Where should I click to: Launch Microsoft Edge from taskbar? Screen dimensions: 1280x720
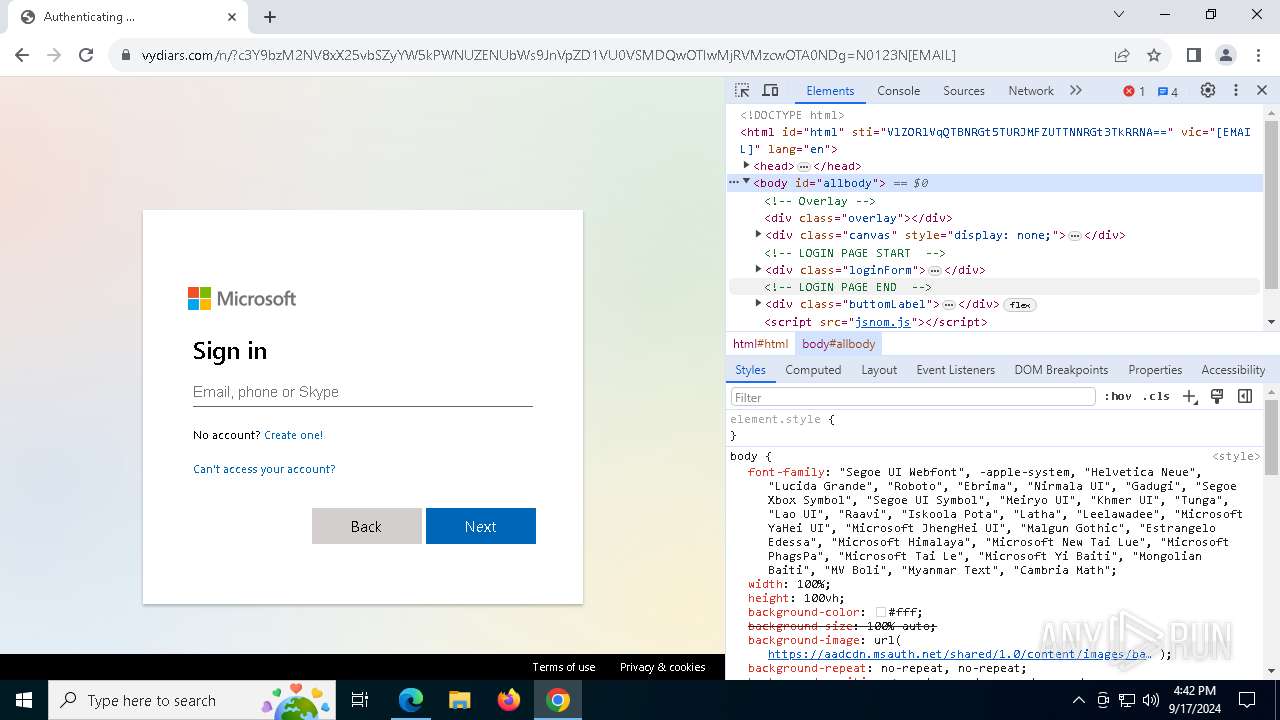pyautogui.click(x=410, y=700)
